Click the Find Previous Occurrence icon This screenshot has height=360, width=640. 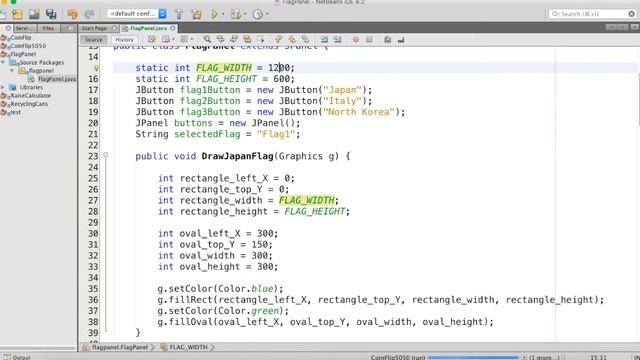pyautogui.click(x=220, y=40)
